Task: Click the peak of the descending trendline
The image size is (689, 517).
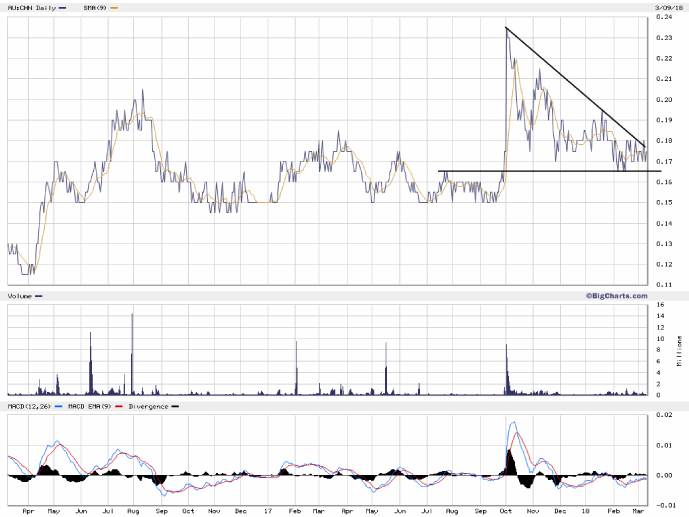Action: pyautogui.click(x=507, y=28)
